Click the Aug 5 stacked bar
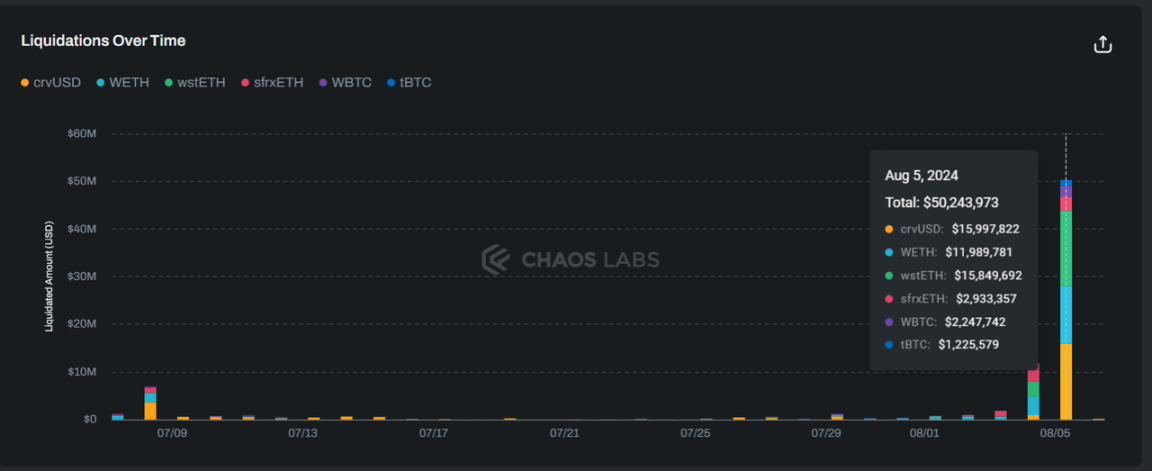The height and width of the screenshot is (471, 1152). pos(1066,300)
